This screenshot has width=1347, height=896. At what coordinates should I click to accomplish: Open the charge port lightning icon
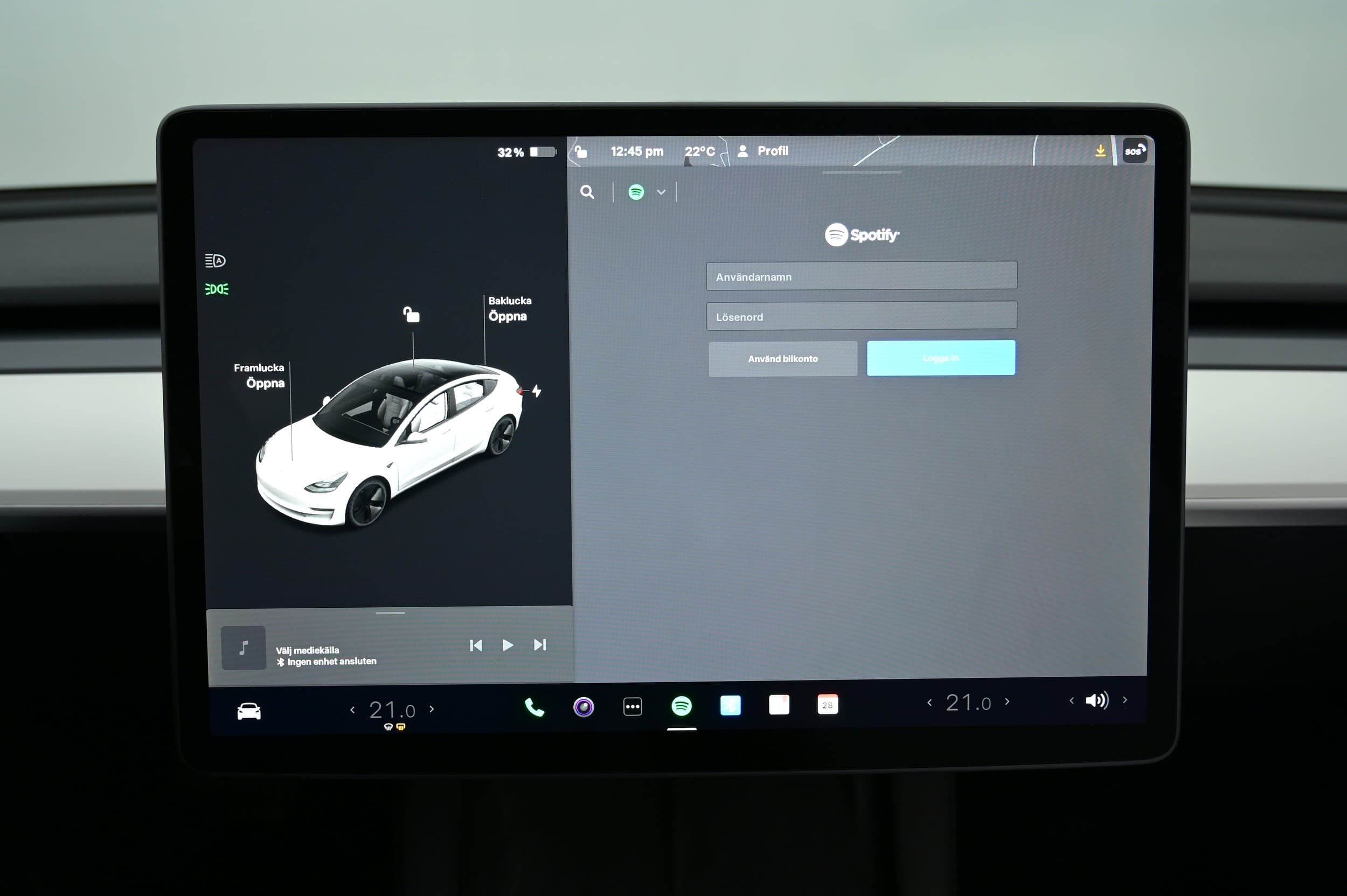click(537, 391)
